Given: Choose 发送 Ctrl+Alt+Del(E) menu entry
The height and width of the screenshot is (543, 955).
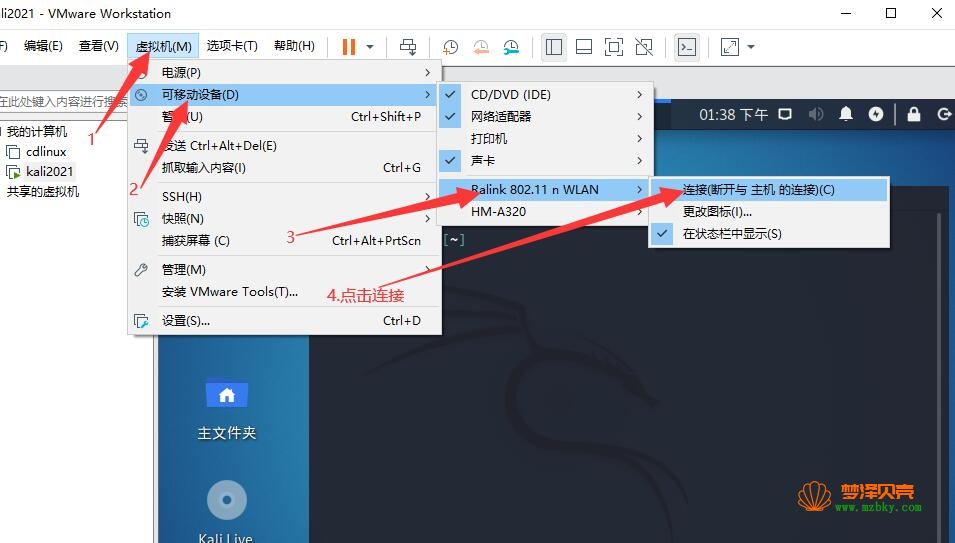Looking at the screenshot, I should [x=284, y=145].
